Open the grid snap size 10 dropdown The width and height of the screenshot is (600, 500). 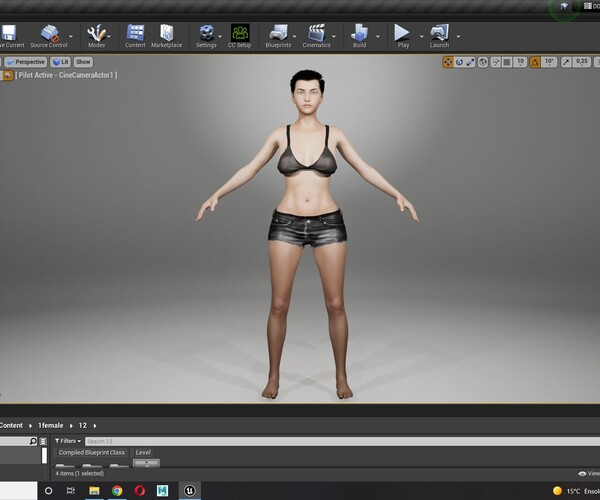(520, 62)
